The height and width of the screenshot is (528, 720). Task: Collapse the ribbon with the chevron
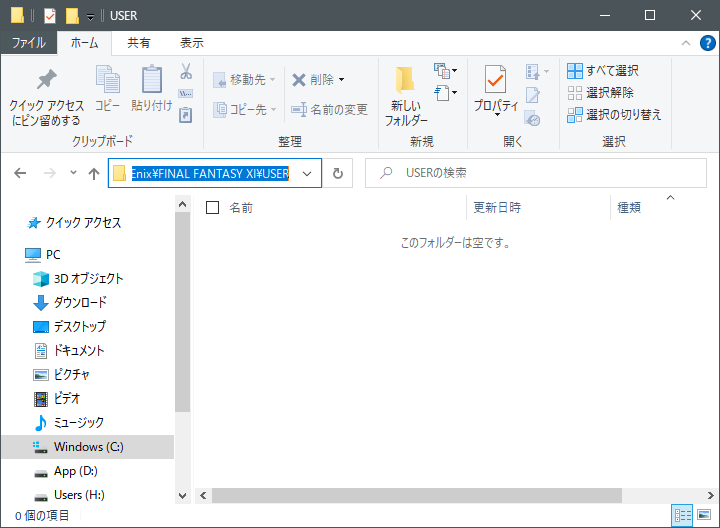tap(686, 43)
